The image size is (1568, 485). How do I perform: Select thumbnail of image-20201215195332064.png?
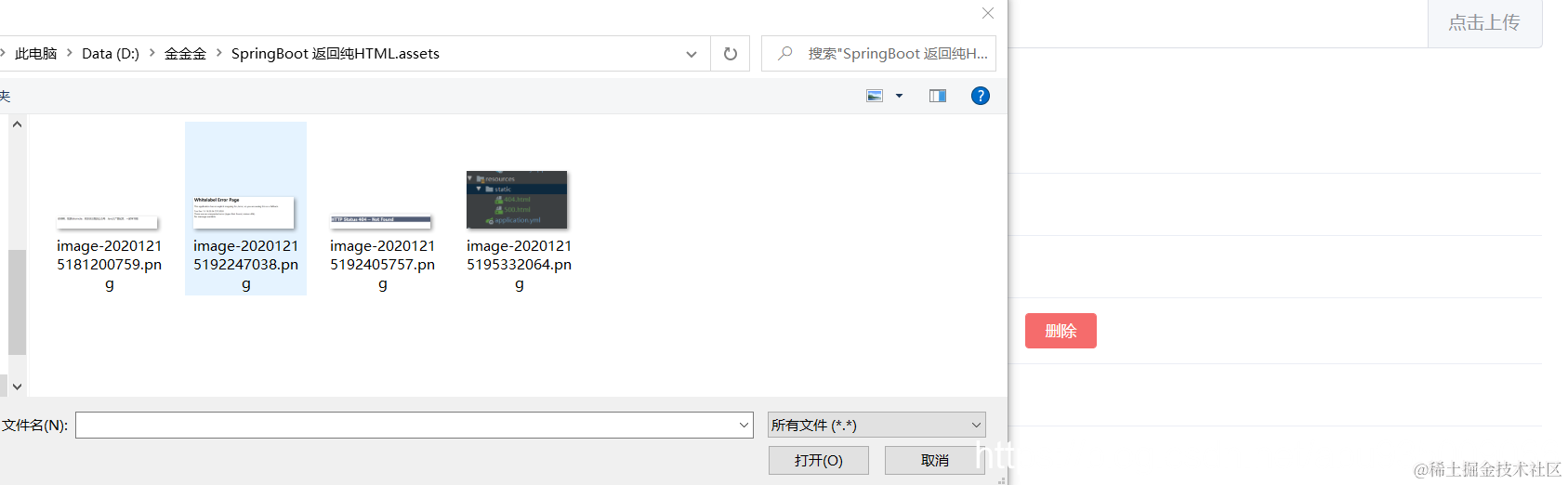[517, 200]
